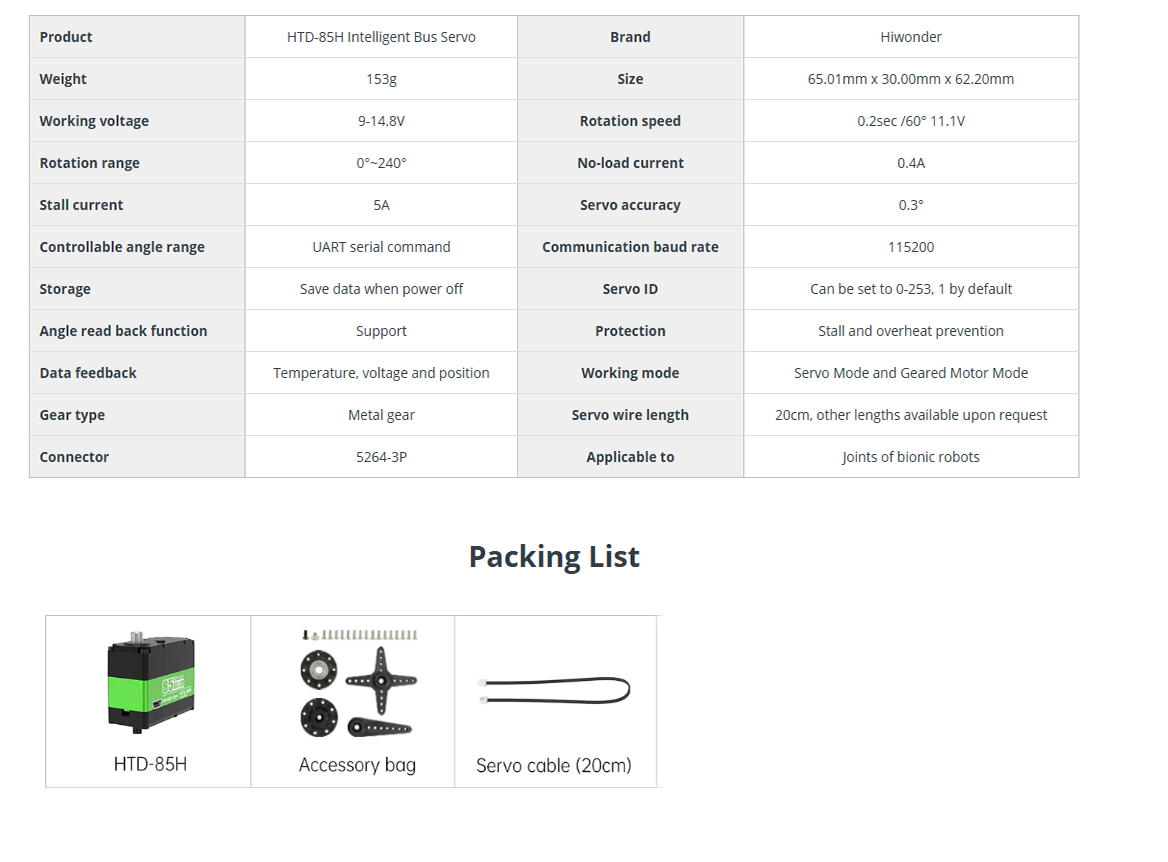The image size is (1168, 862).
Task: Click the "5264-3P" connector value
Action: (381, 457)
